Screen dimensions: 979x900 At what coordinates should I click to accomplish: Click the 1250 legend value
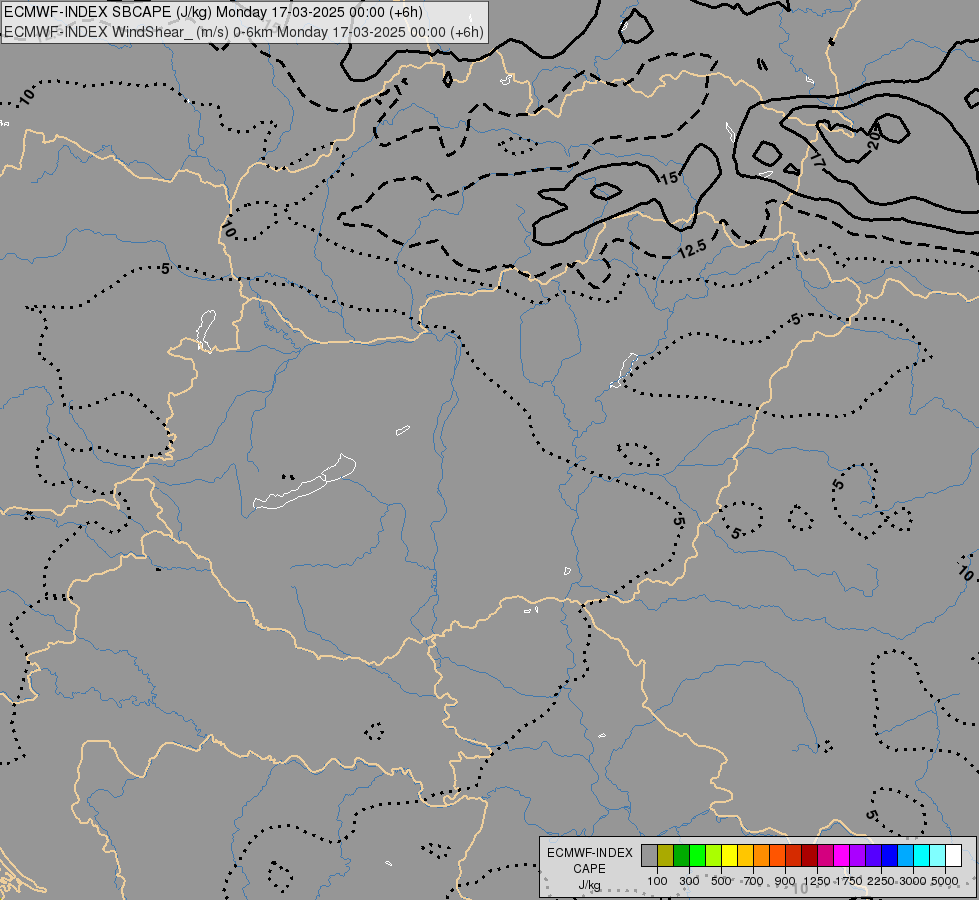[817, 881]
